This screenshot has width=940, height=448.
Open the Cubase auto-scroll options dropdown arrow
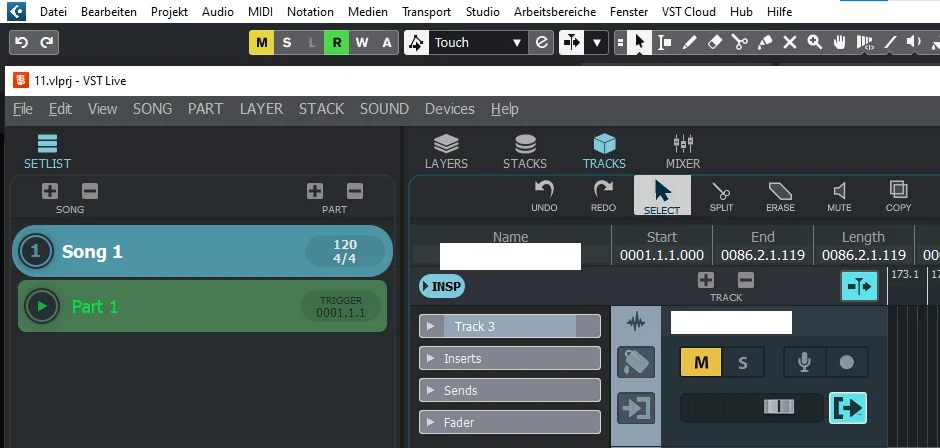[x=596, y=43]
